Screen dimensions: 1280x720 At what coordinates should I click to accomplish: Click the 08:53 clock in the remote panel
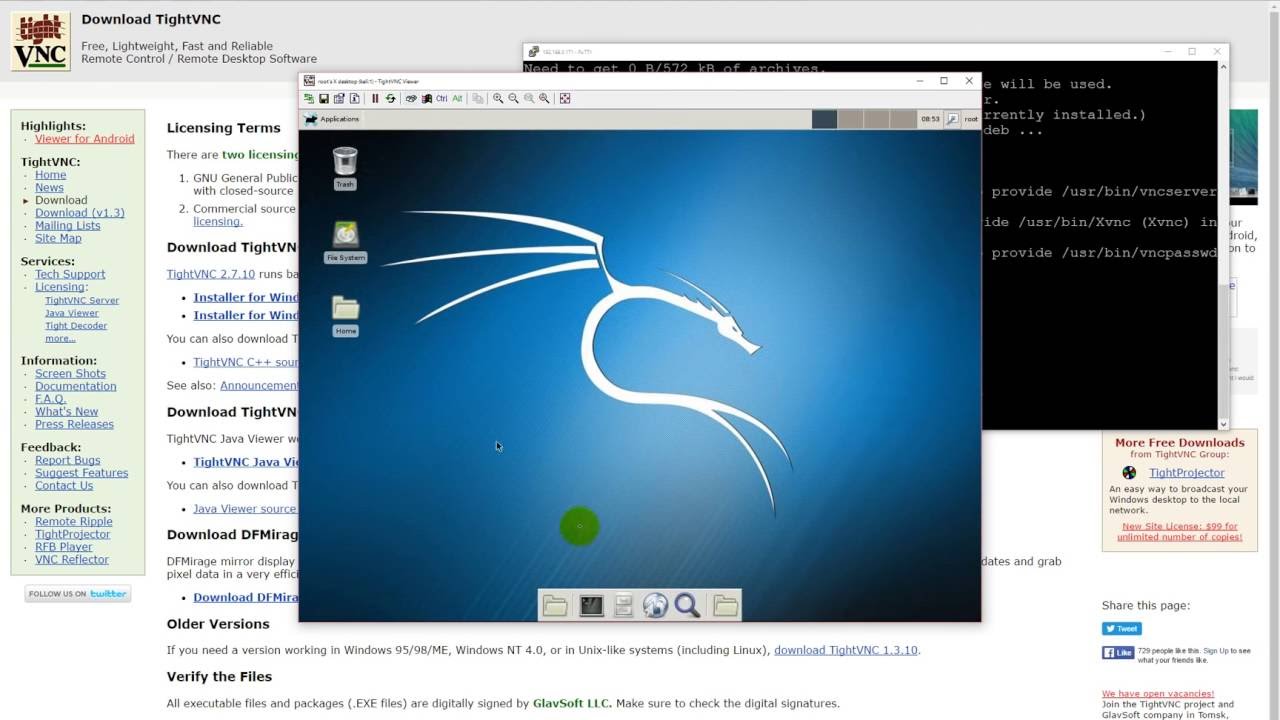click(x=930, y=119)
